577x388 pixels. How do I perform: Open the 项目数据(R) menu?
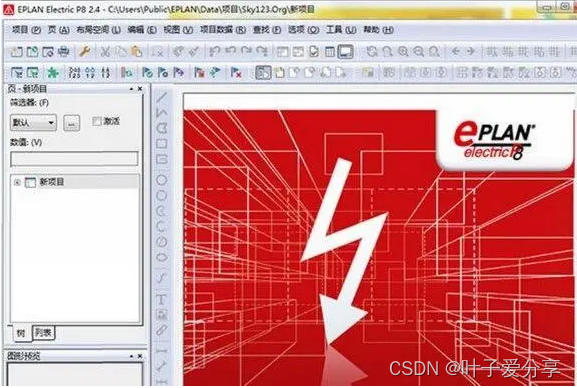223,30
